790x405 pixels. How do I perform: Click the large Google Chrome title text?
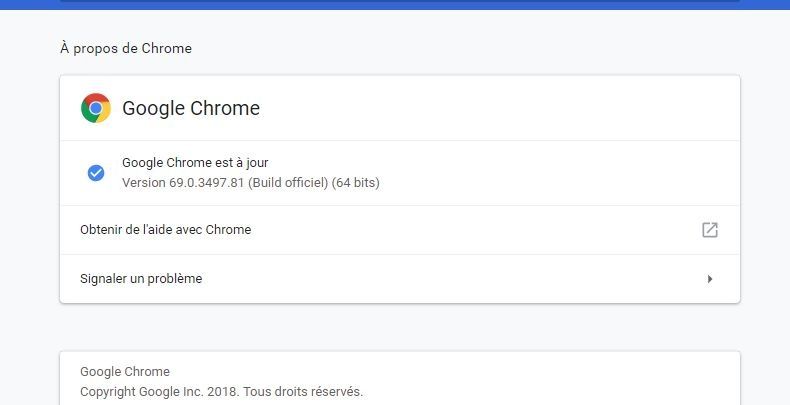click(191, 108)
